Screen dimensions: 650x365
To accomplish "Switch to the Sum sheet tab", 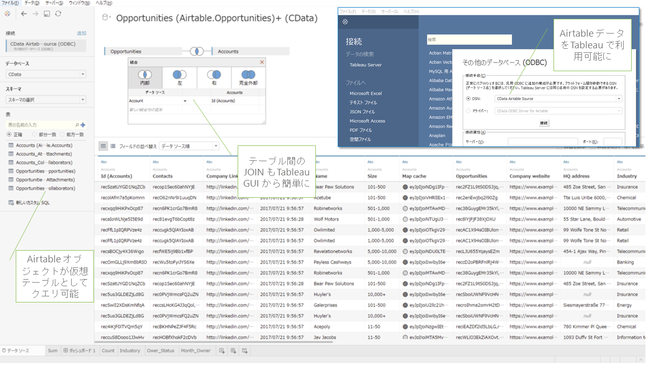I will (53, 351).
